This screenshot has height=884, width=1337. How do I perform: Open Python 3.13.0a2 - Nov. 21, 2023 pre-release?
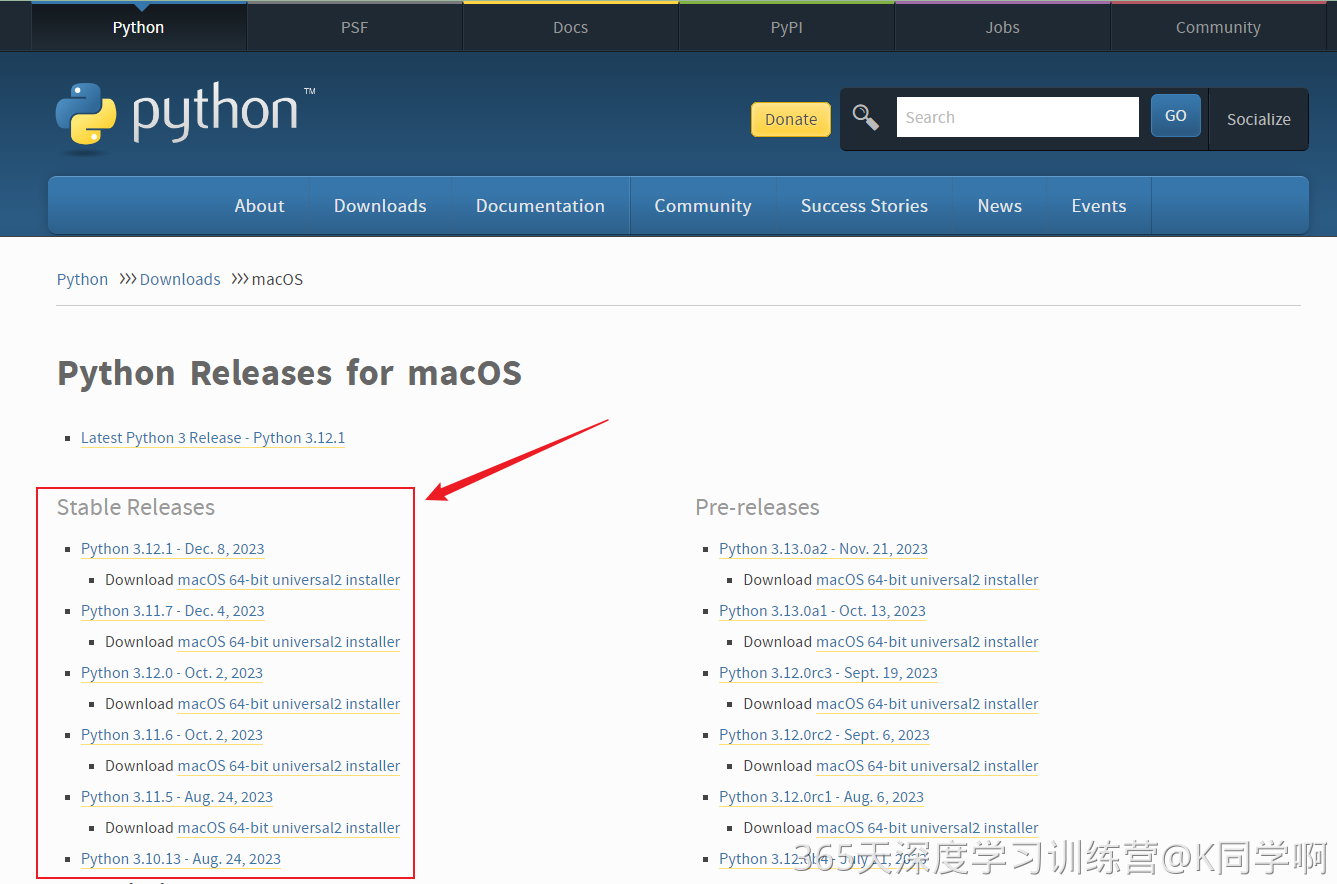point(823,549)
